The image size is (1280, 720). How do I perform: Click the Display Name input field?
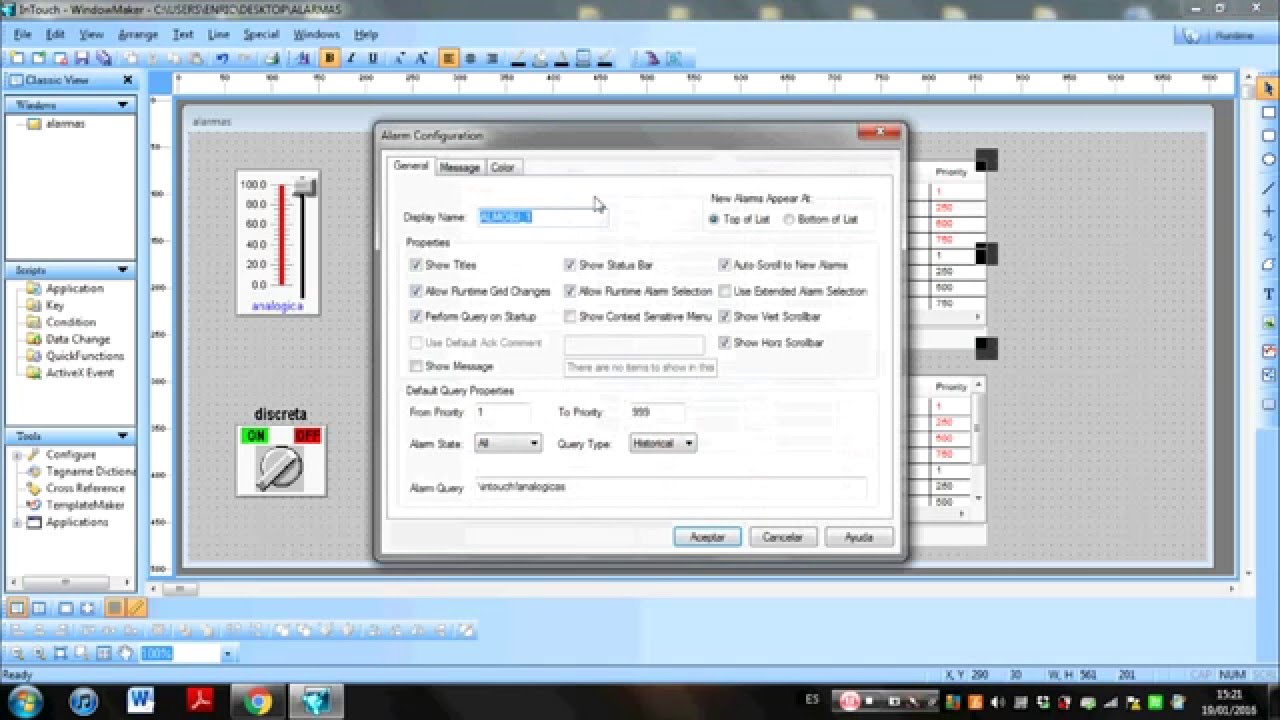(541, 217)
